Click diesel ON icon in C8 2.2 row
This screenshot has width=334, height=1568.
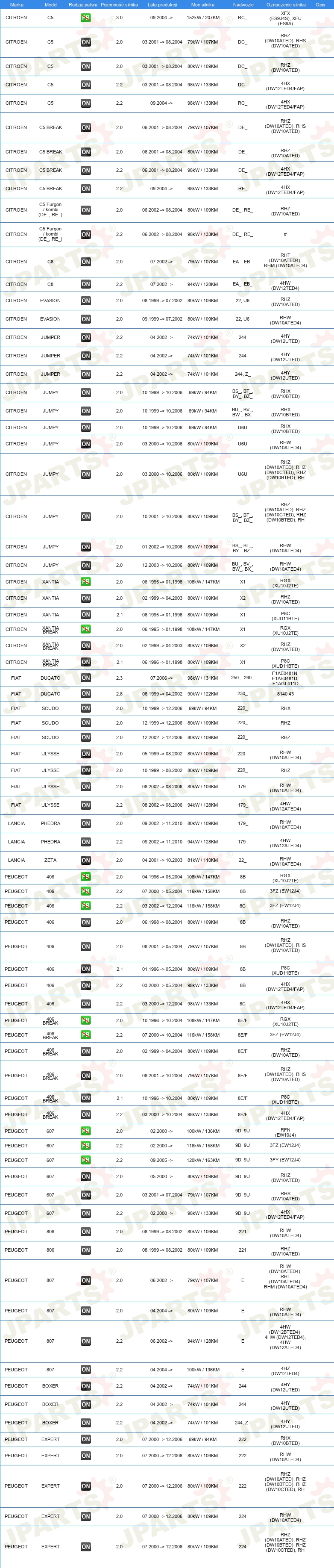86,284
